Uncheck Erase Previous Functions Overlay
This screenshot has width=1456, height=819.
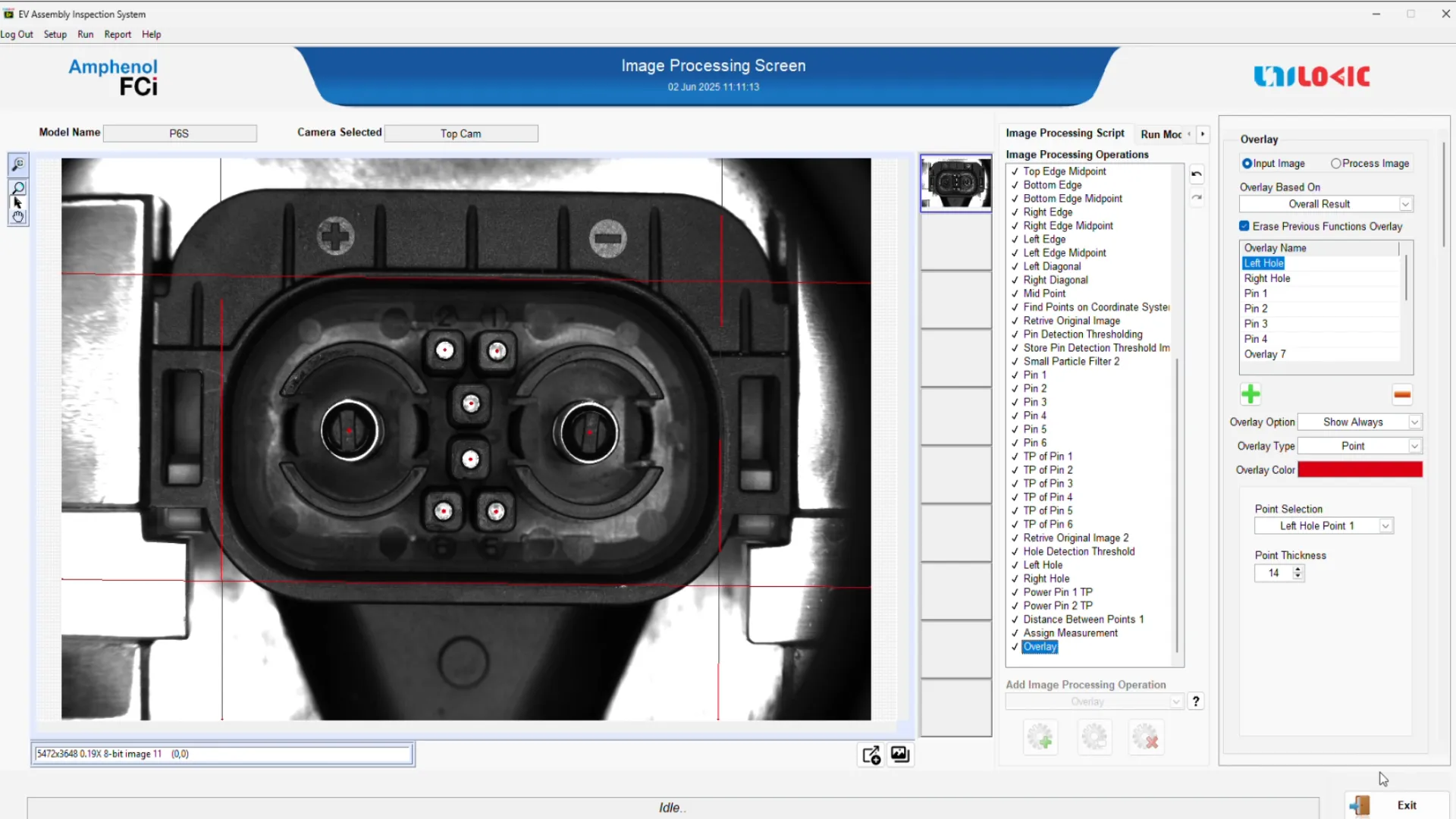pos(1244,226)
